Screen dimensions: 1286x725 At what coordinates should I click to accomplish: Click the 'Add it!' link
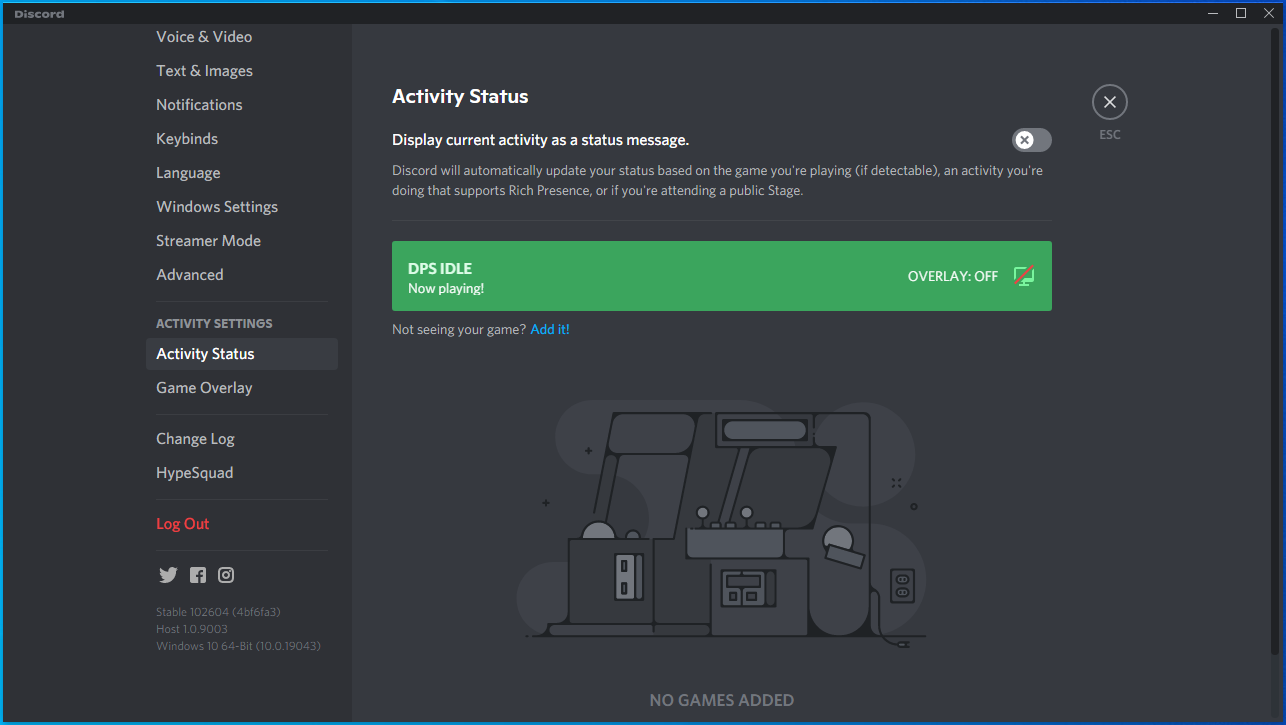pos(550,329)
